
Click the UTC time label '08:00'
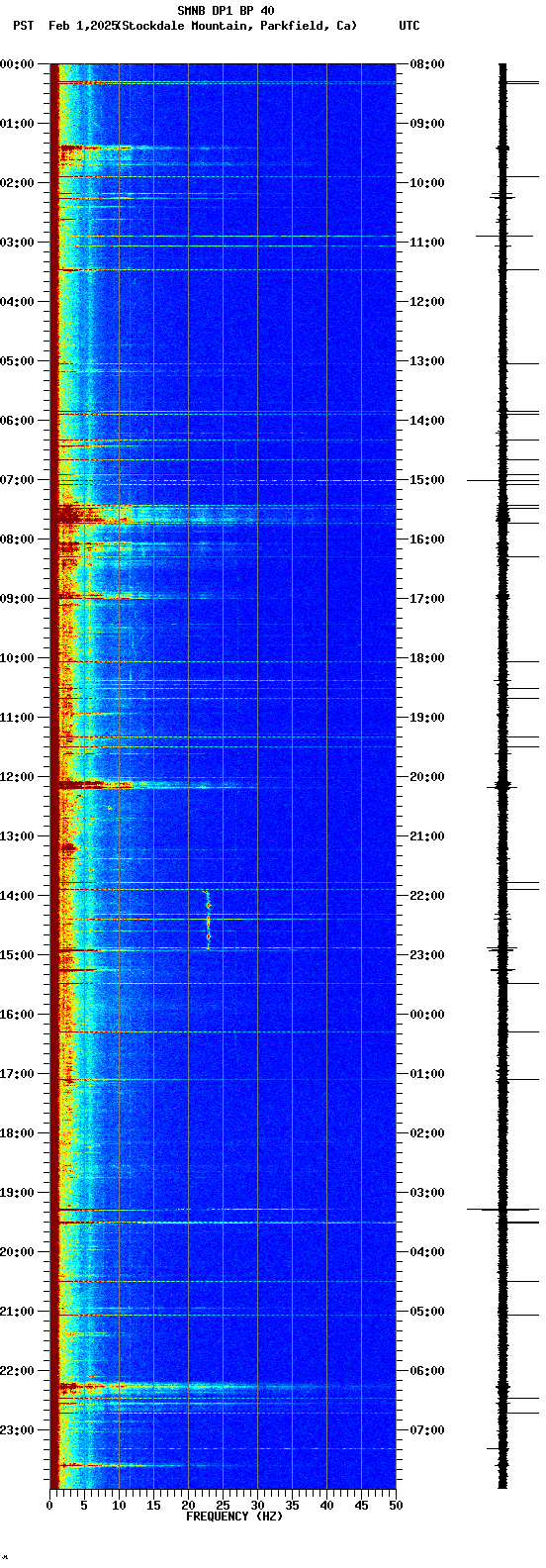click(427, 64)
